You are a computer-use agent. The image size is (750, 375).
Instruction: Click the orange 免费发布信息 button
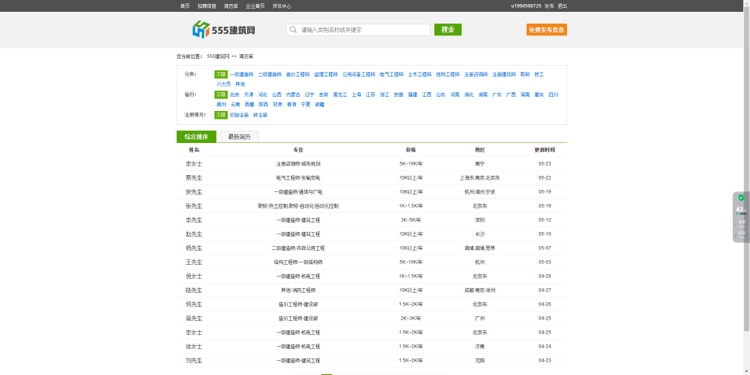[547, 30]
